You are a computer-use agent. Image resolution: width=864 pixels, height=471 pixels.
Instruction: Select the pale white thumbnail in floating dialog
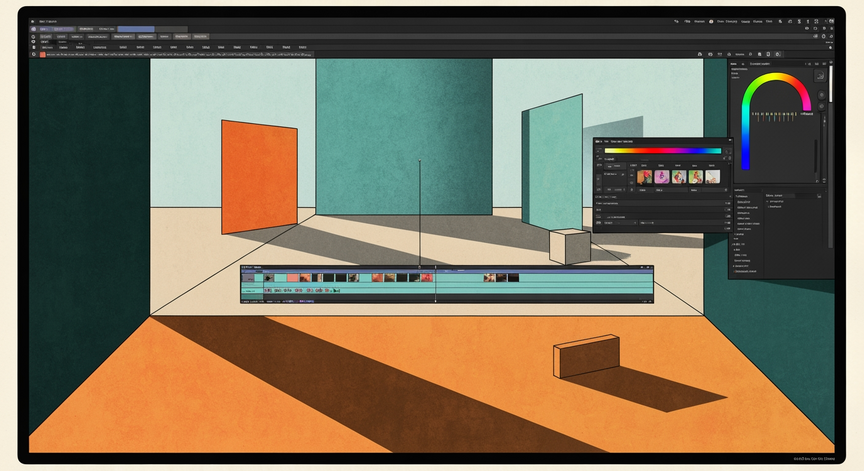click(712, 177)
